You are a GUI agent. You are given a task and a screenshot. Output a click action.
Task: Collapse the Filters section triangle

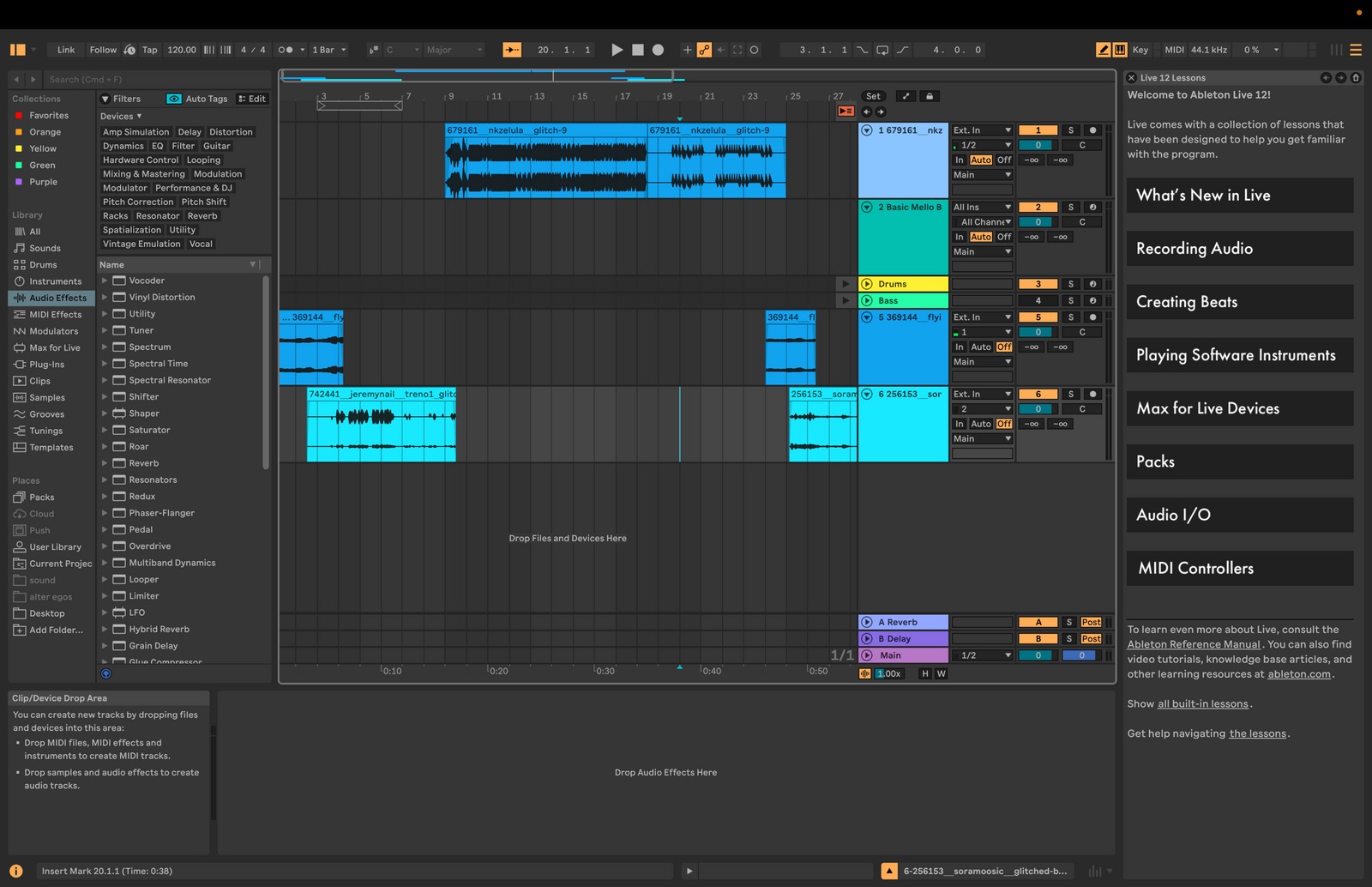[105, 99]
